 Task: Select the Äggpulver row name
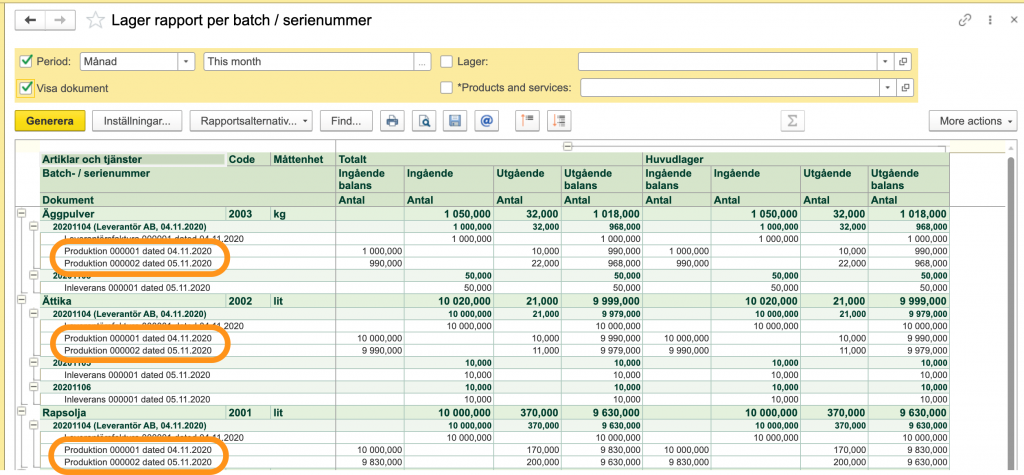pyautogui.click(x=69, y=214)
